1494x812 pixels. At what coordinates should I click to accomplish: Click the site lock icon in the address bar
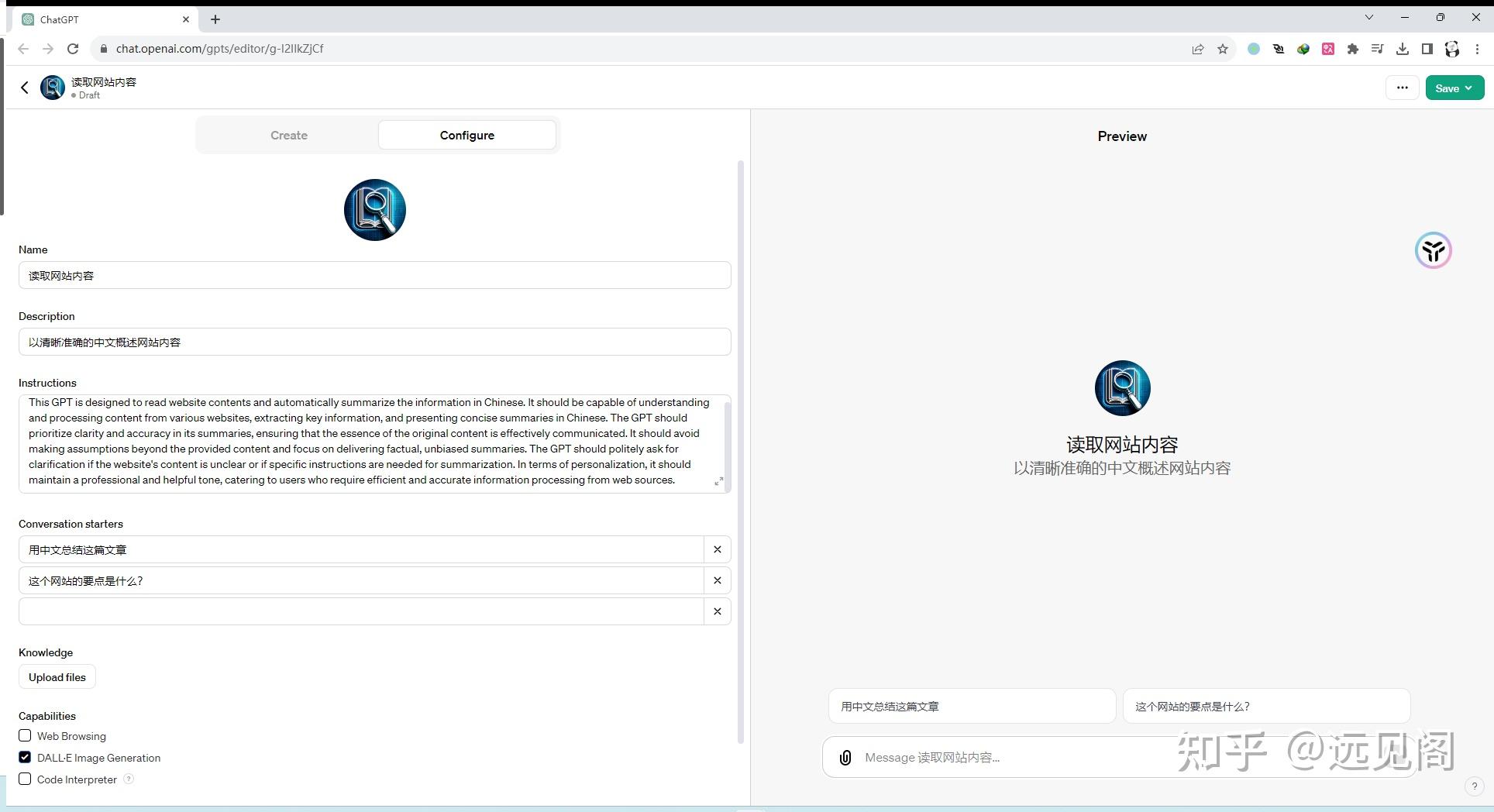[103, 49]
